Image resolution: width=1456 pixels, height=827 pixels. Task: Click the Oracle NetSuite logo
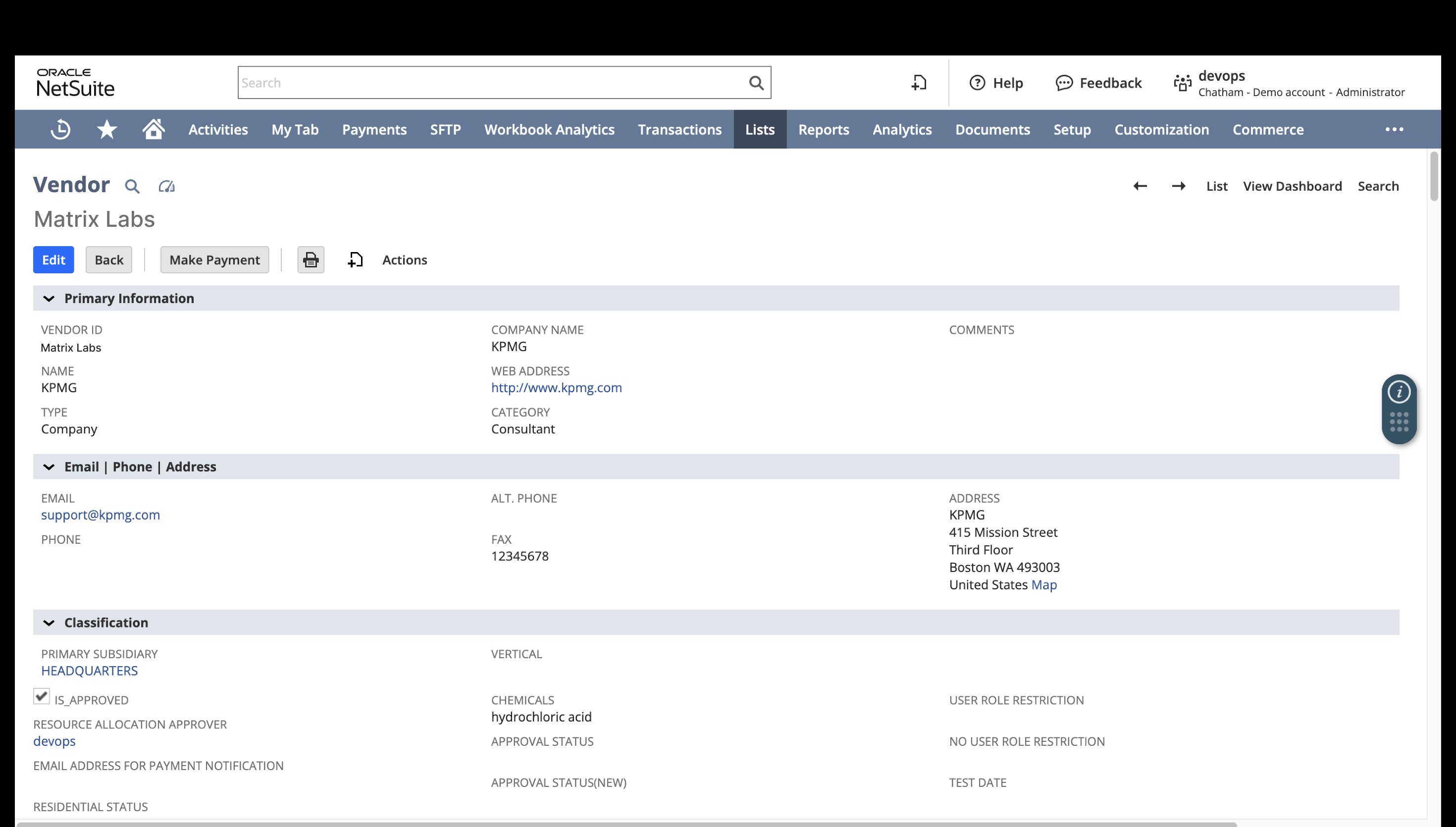coord(76,83)
